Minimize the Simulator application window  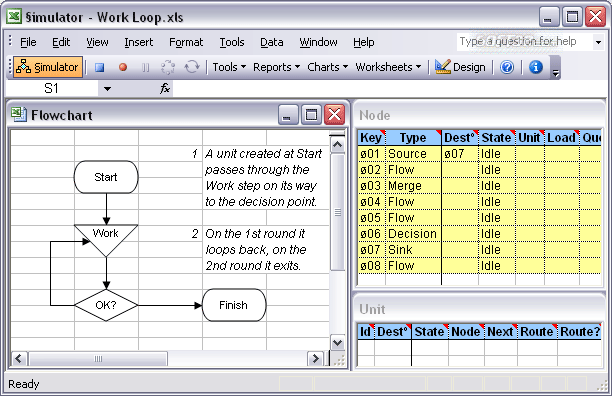pyautogui.click(x=549, y=17)
